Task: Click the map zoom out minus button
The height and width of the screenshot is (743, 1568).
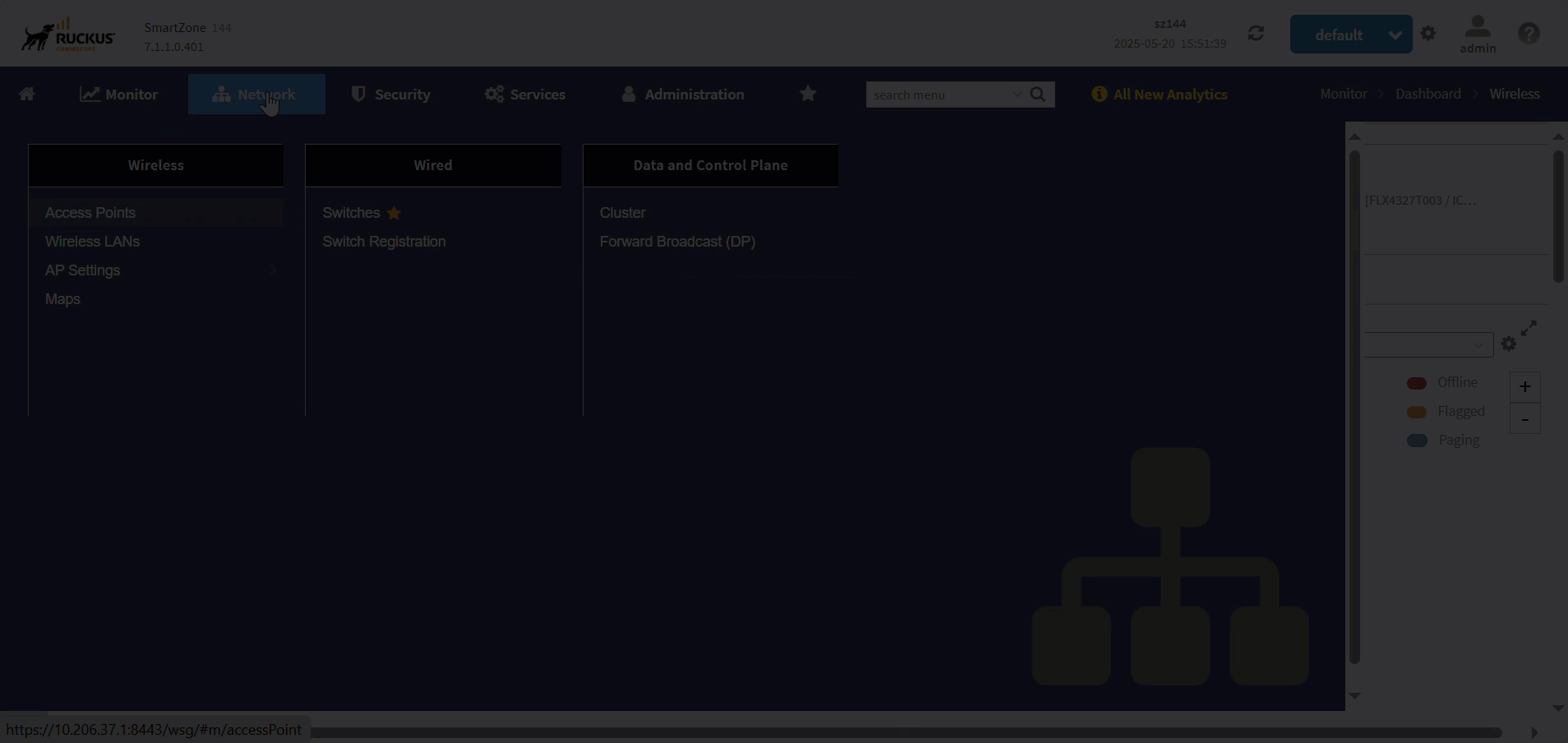Action: click(x=1524, y=419)
